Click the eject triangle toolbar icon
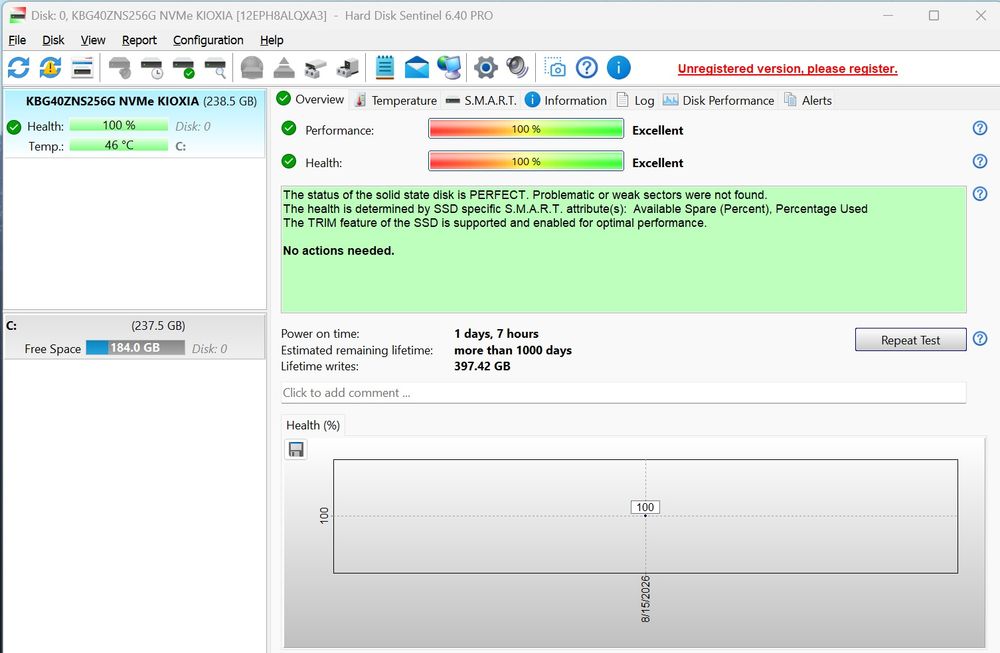The height and width of the screenshot is (653, 1000). pyautogui.click(x=284, y=68)
